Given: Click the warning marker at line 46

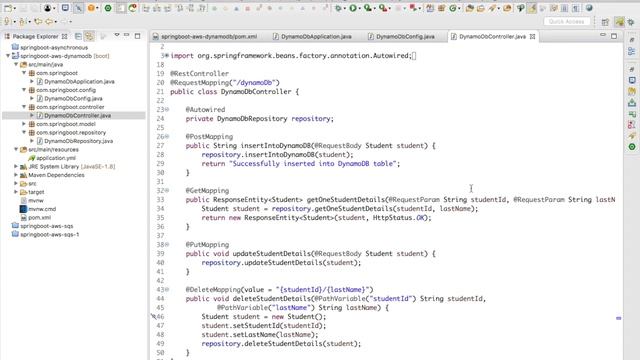Looking at the screenshot, I should pos(153,316).
